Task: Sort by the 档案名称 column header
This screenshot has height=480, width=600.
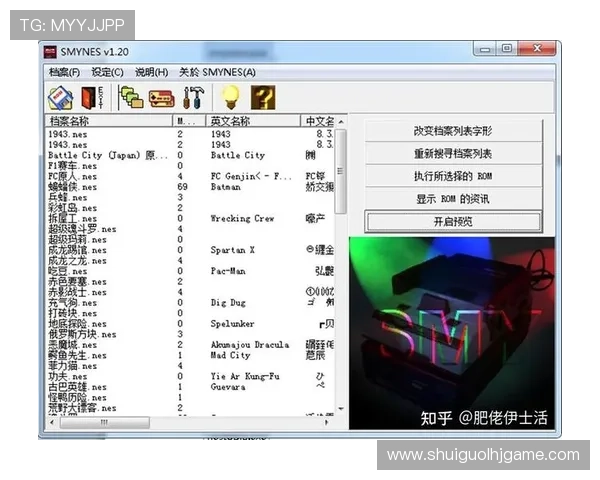Action: click(109, 121)
